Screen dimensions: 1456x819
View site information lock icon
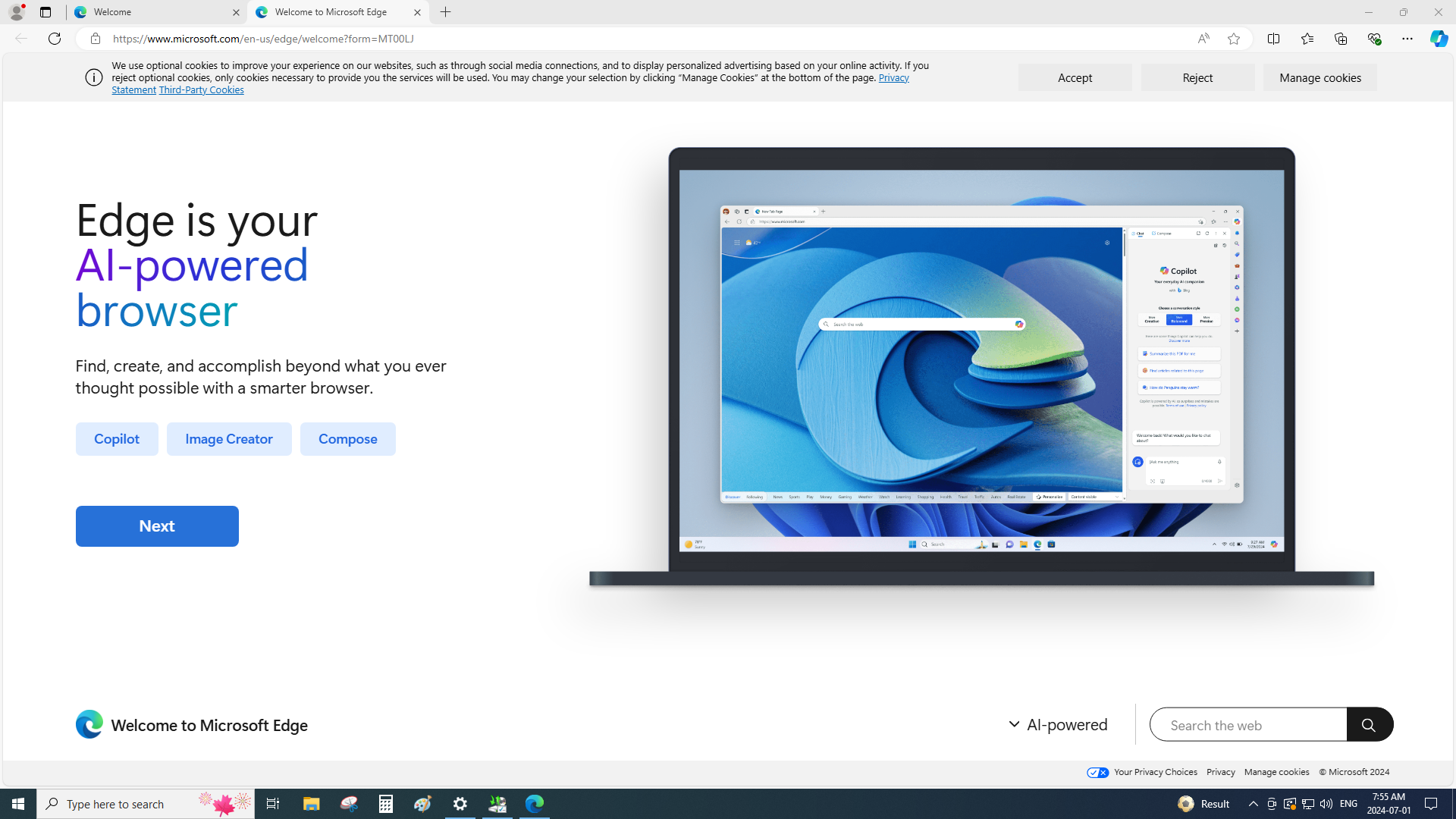pos(96,39)
